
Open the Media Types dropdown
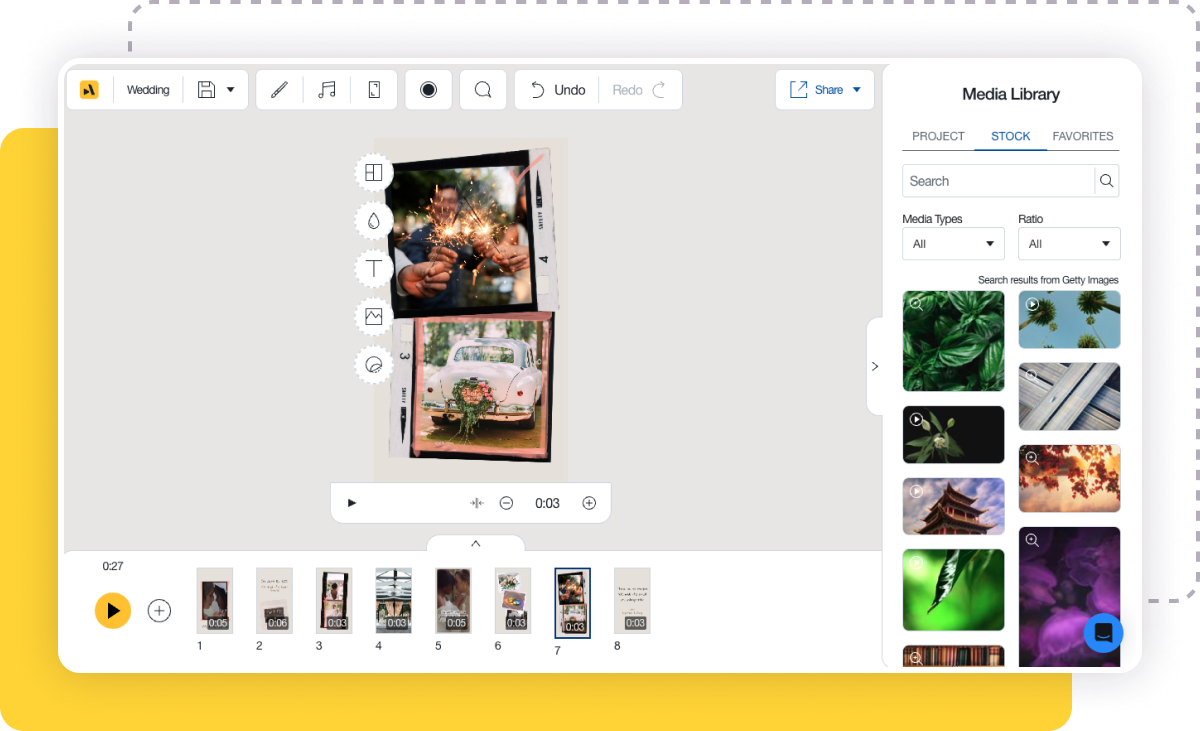click(953, 243)
